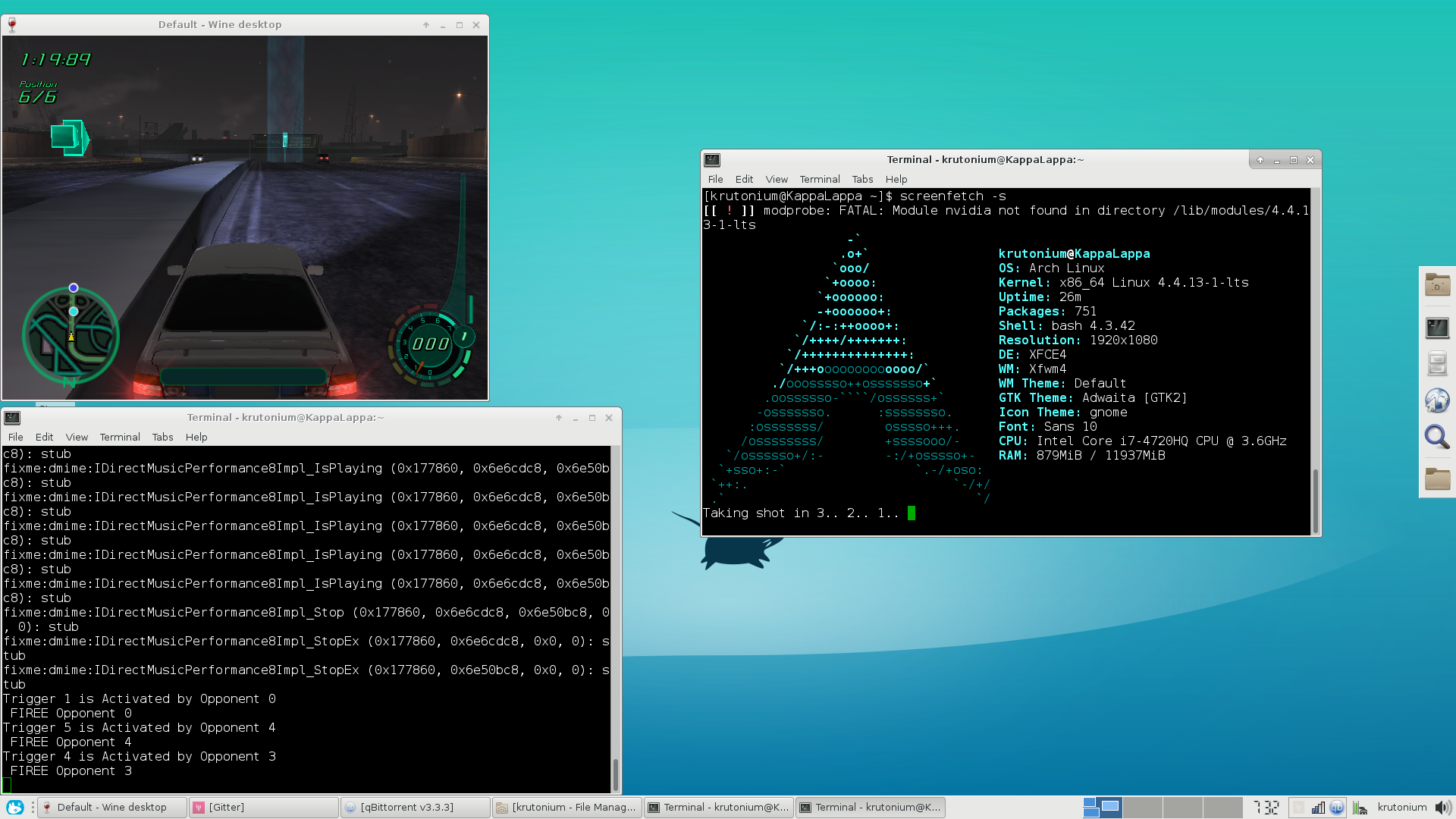Screen dimensions: 1456x819
Task: Click the network signal strength tray icon
Action: [1318, 807]
